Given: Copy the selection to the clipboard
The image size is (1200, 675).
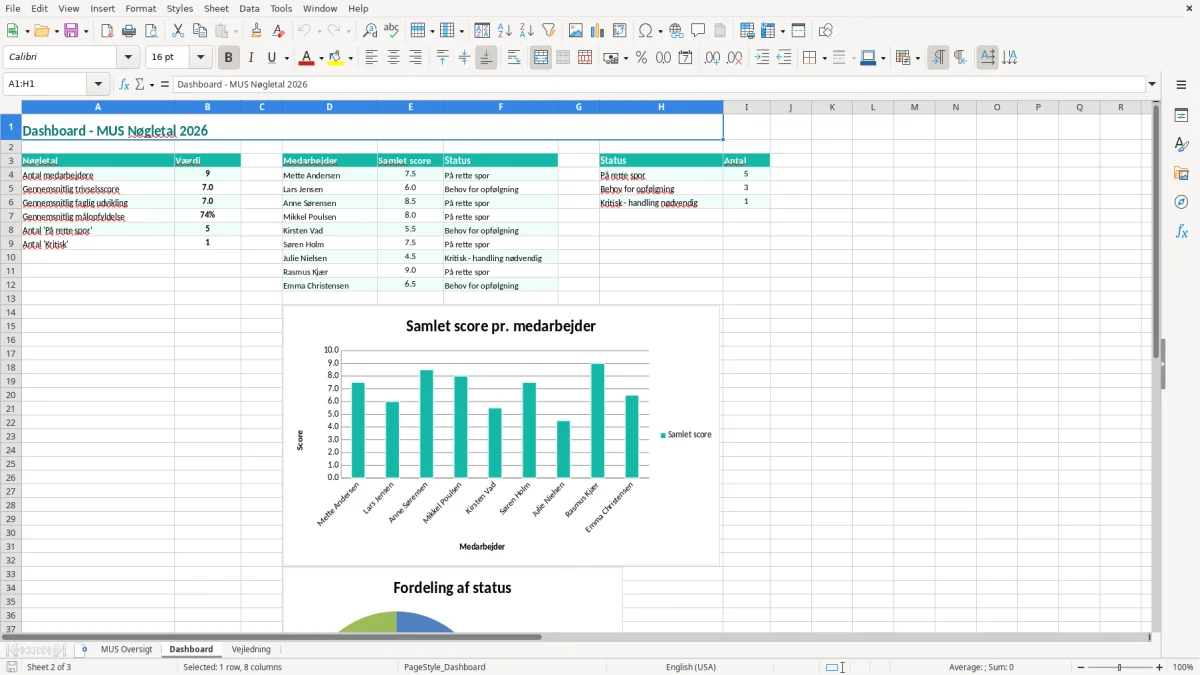Looking at the screenshot, I should coord(200,31).
